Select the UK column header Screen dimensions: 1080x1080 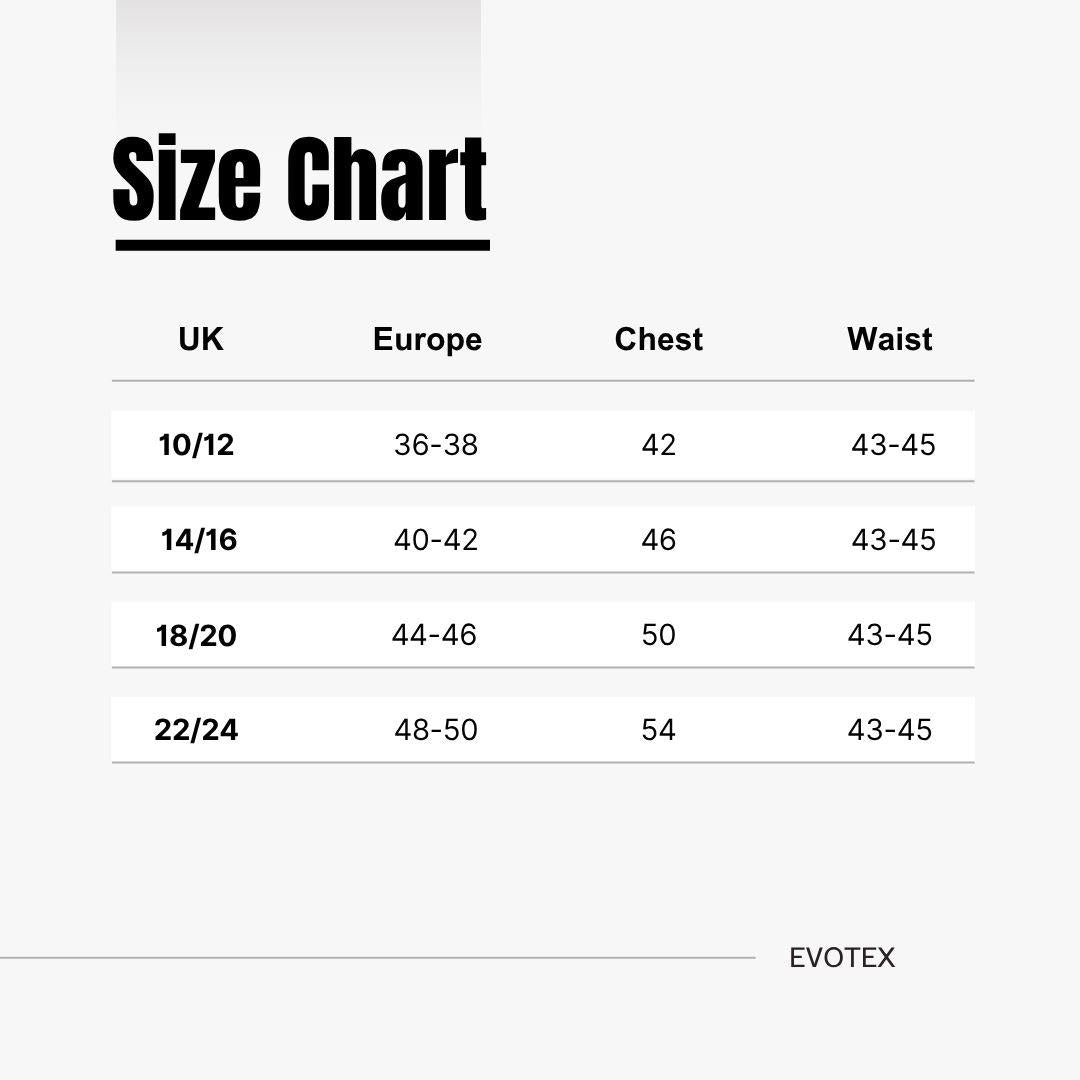(200, 339)
